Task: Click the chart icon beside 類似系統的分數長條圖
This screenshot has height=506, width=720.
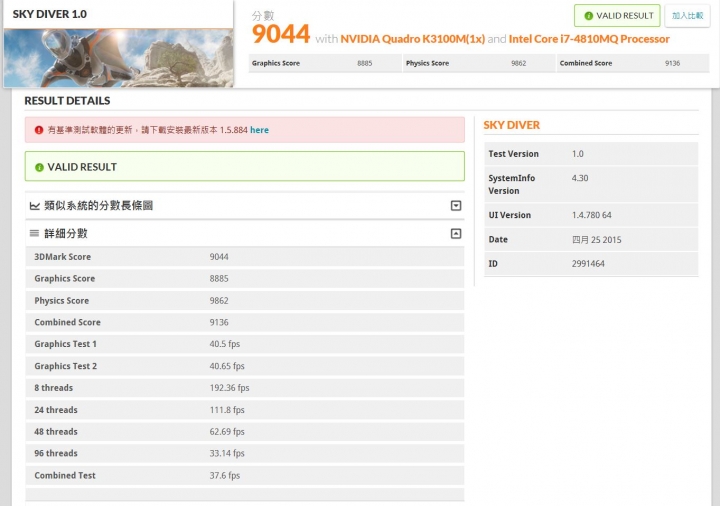Action: coord(34,206)
